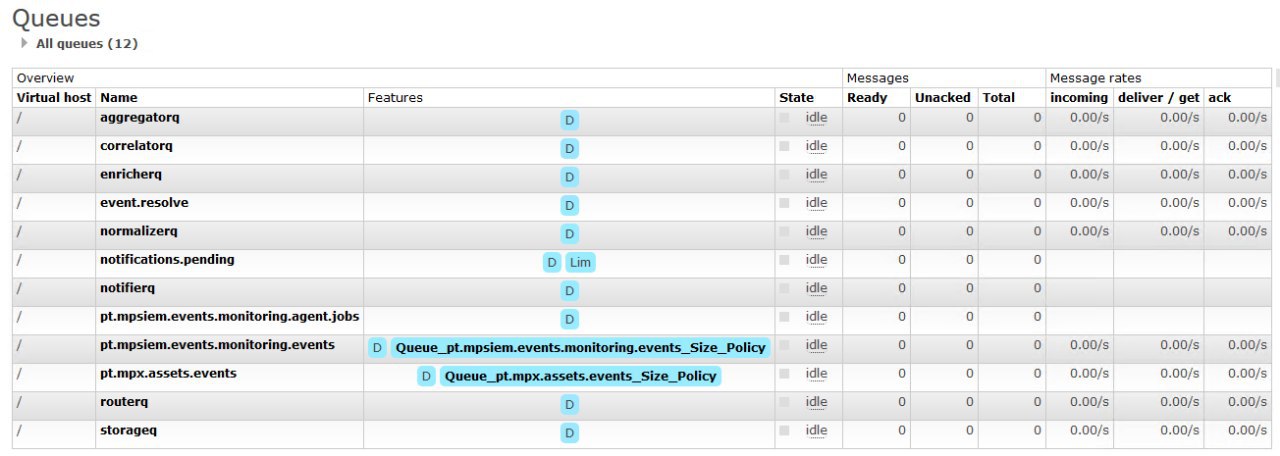Click the D badge for pt.mpsiem.events.monitoring.events
Image resolution: width=1280 pixels, height=456 pixels.
[x=377, y=348]
